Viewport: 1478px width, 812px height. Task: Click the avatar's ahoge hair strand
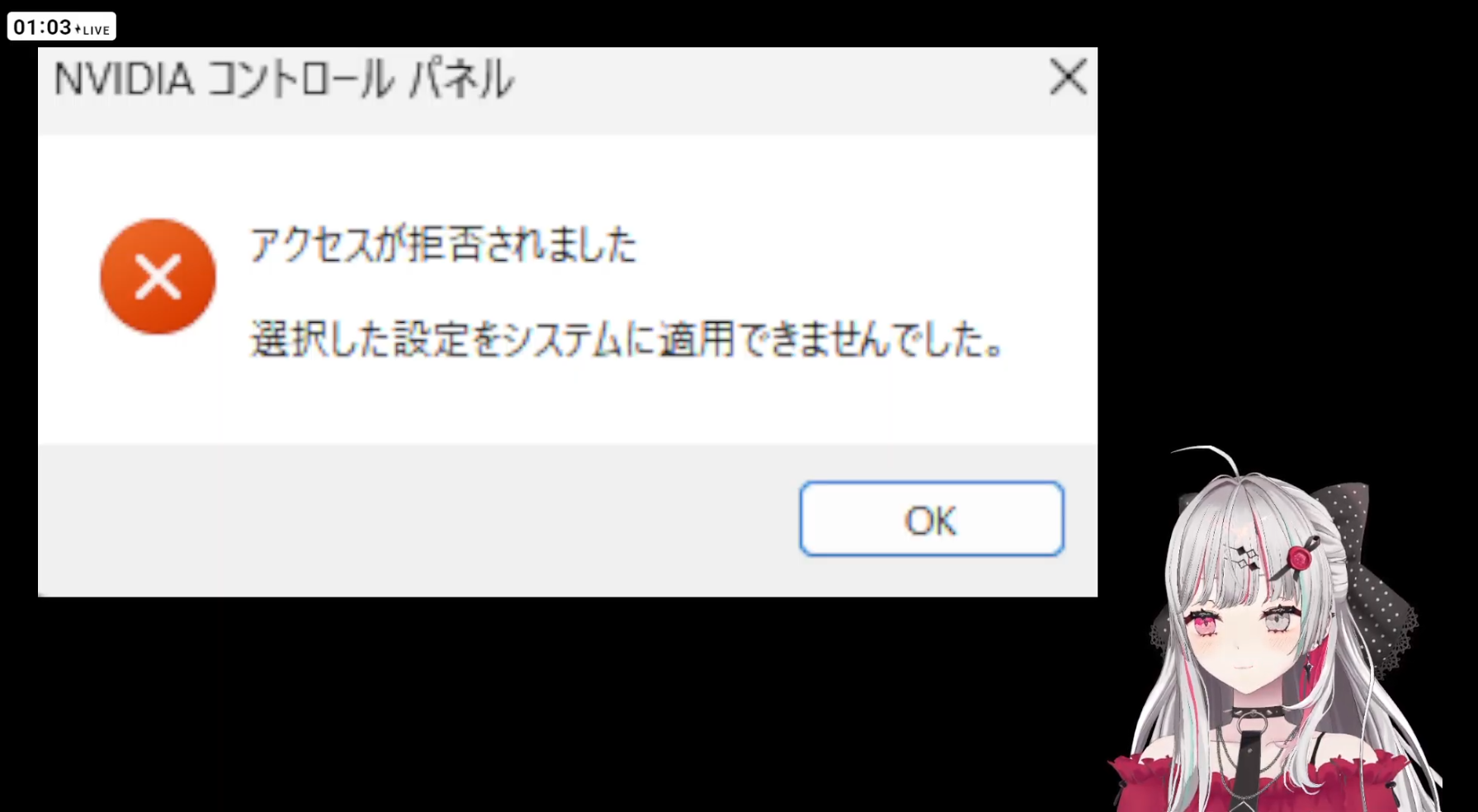(1206, 458)
